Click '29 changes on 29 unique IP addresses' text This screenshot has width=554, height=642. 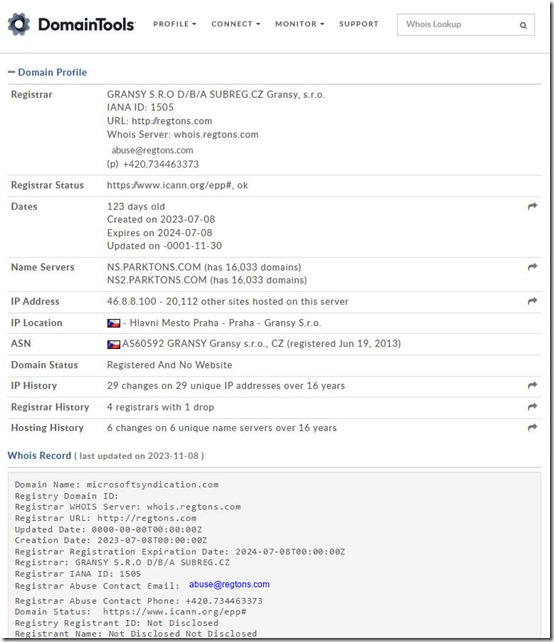(226, 386)
